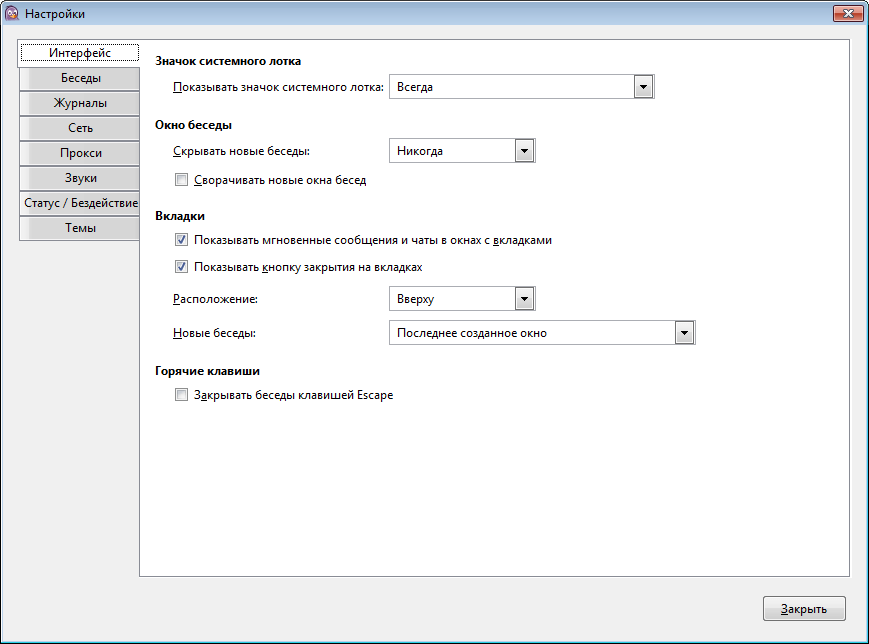The width and height of the screenshot is (869, 644).
Task: Enable Закрывать беседы клавишей Escape
Action: pyautogui.click(x=181, y=395)
